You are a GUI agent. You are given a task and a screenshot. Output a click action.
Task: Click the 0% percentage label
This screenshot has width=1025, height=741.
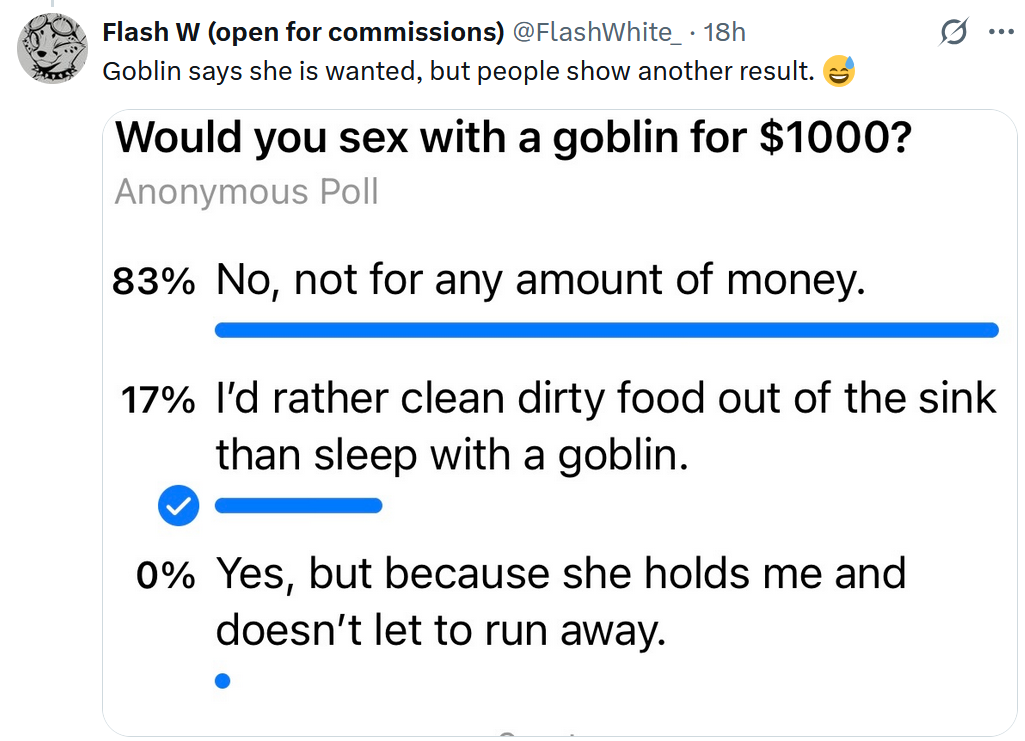point(166,577)
